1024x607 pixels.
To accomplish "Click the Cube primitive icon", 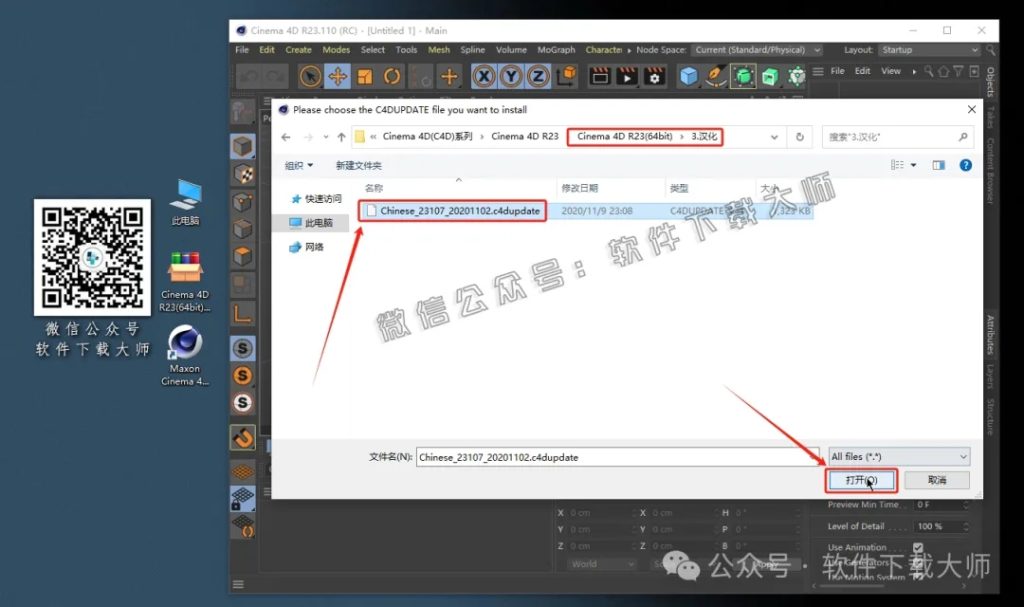I will coord(689,76).
